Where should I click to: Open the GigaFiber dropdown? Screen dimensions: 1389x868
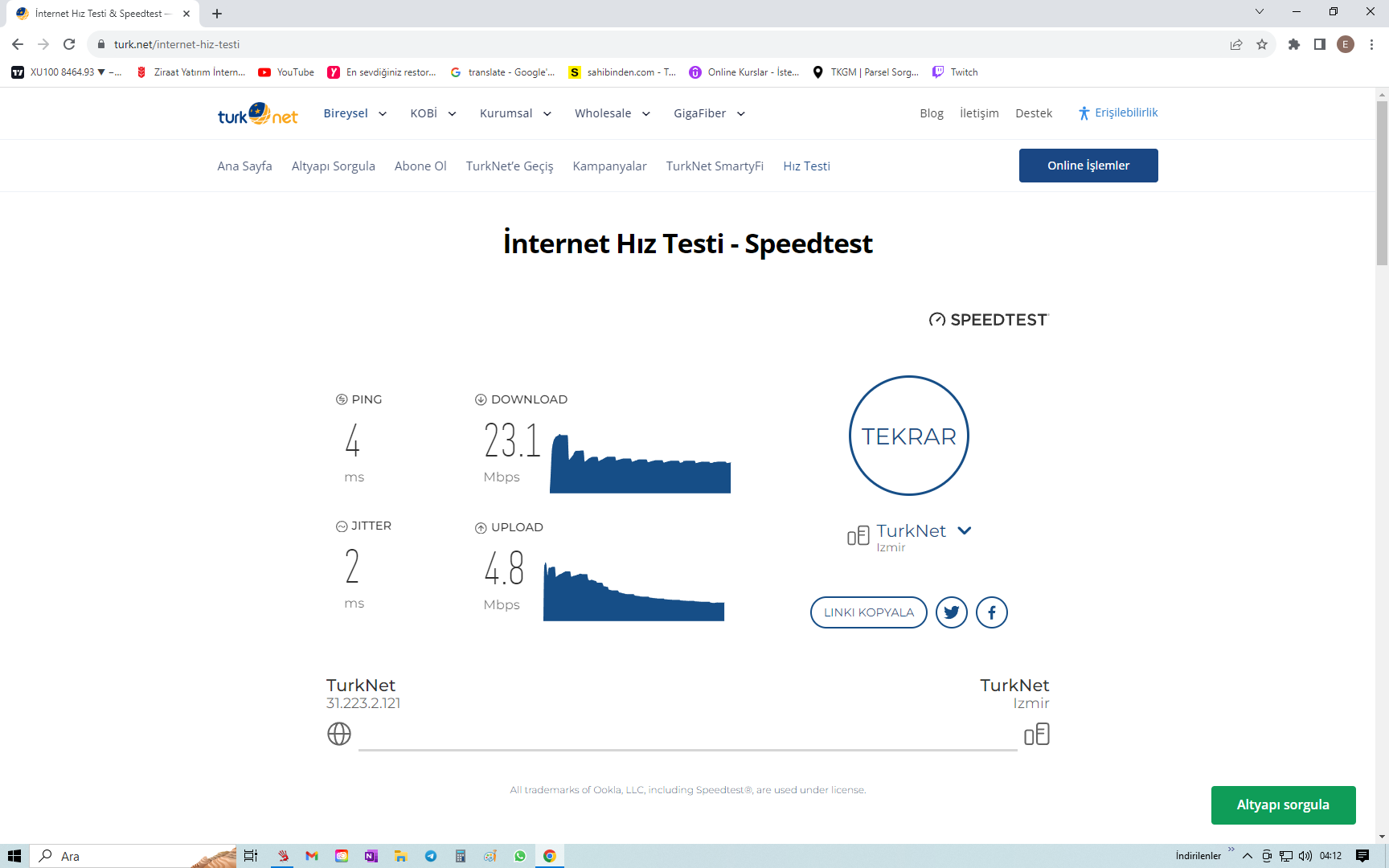[x=710, y=113]
